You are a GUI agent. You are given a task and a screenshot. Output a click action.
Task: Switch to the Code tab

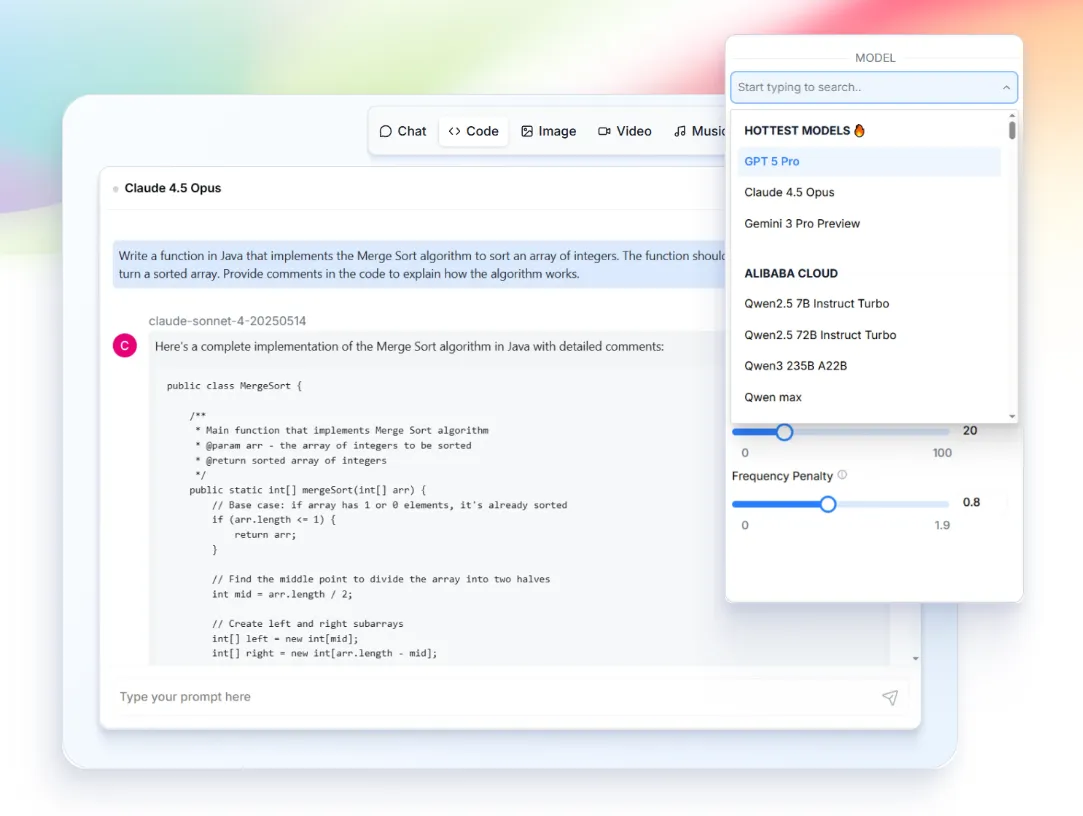tap(474, 131)
